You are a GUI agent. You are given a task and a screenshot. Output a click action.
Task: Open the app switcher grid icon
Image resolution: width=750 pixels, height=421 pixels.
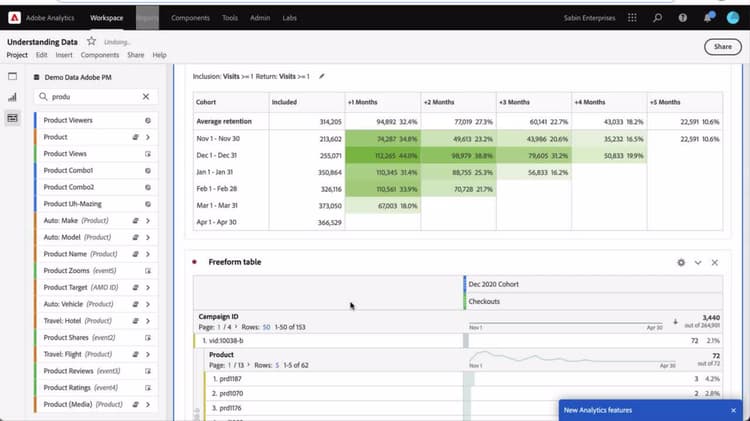pos(632,18)
